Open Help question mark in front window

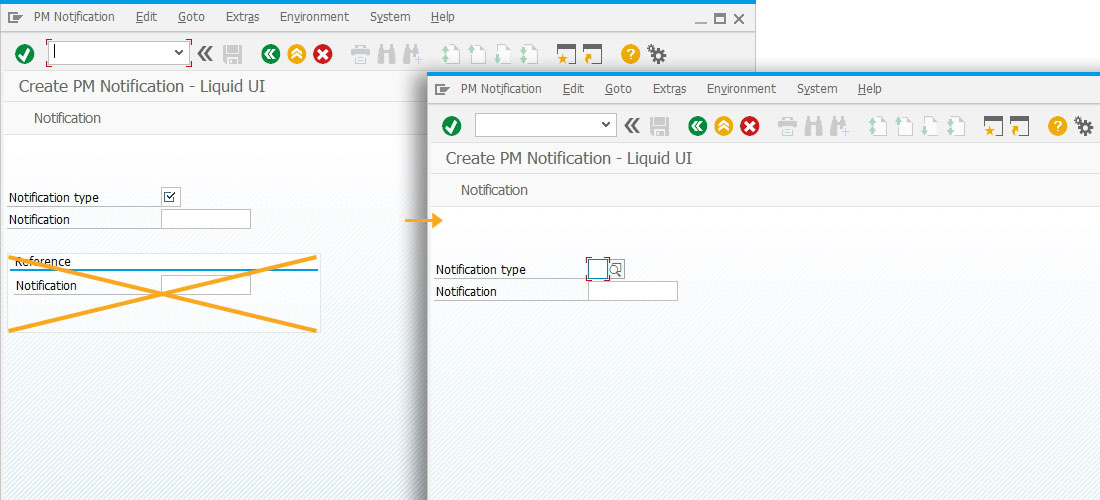[1057, 126]
